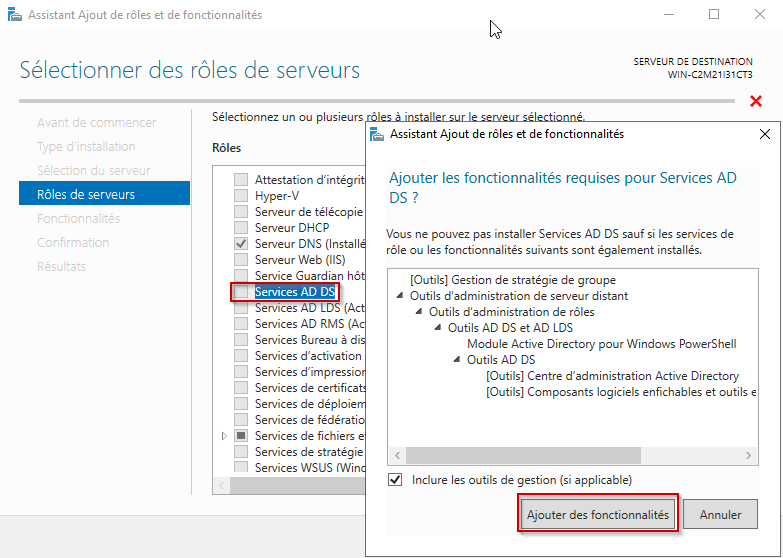
Task: Select the Rôles de serveurs step
Action: [x=104, y=193]
